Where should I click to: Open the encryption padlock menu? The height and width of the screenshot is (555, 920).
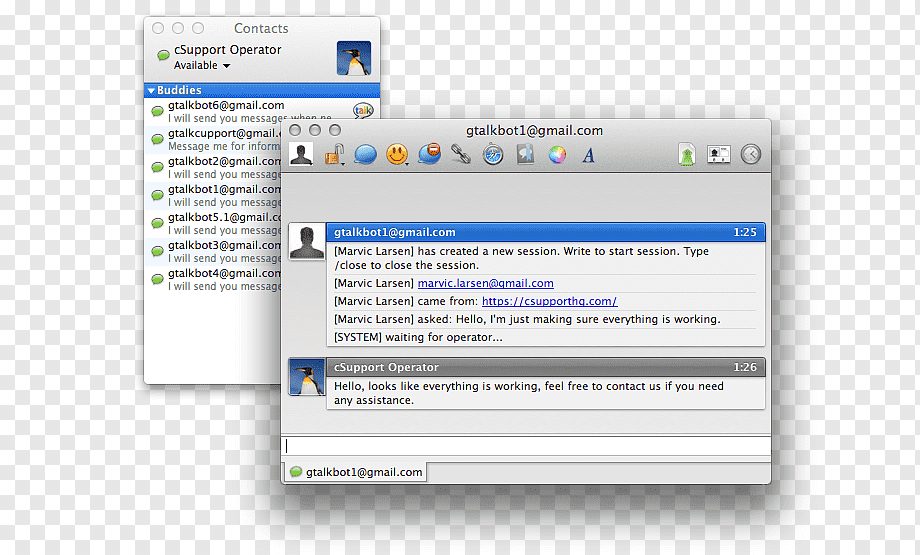(x=333, y=155)
